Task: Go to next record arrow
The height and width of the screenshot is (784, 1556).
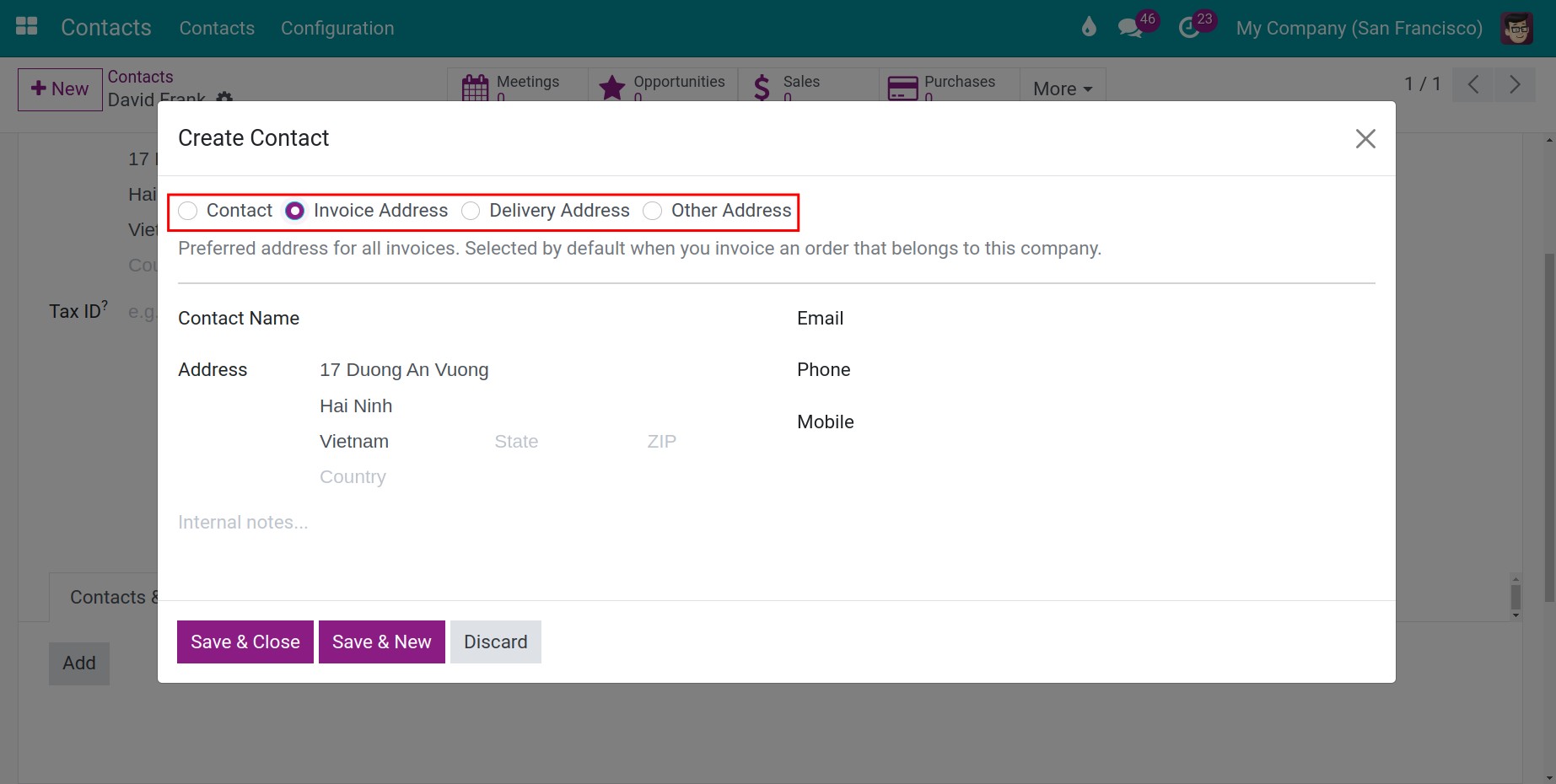Action: point(1516,84)
